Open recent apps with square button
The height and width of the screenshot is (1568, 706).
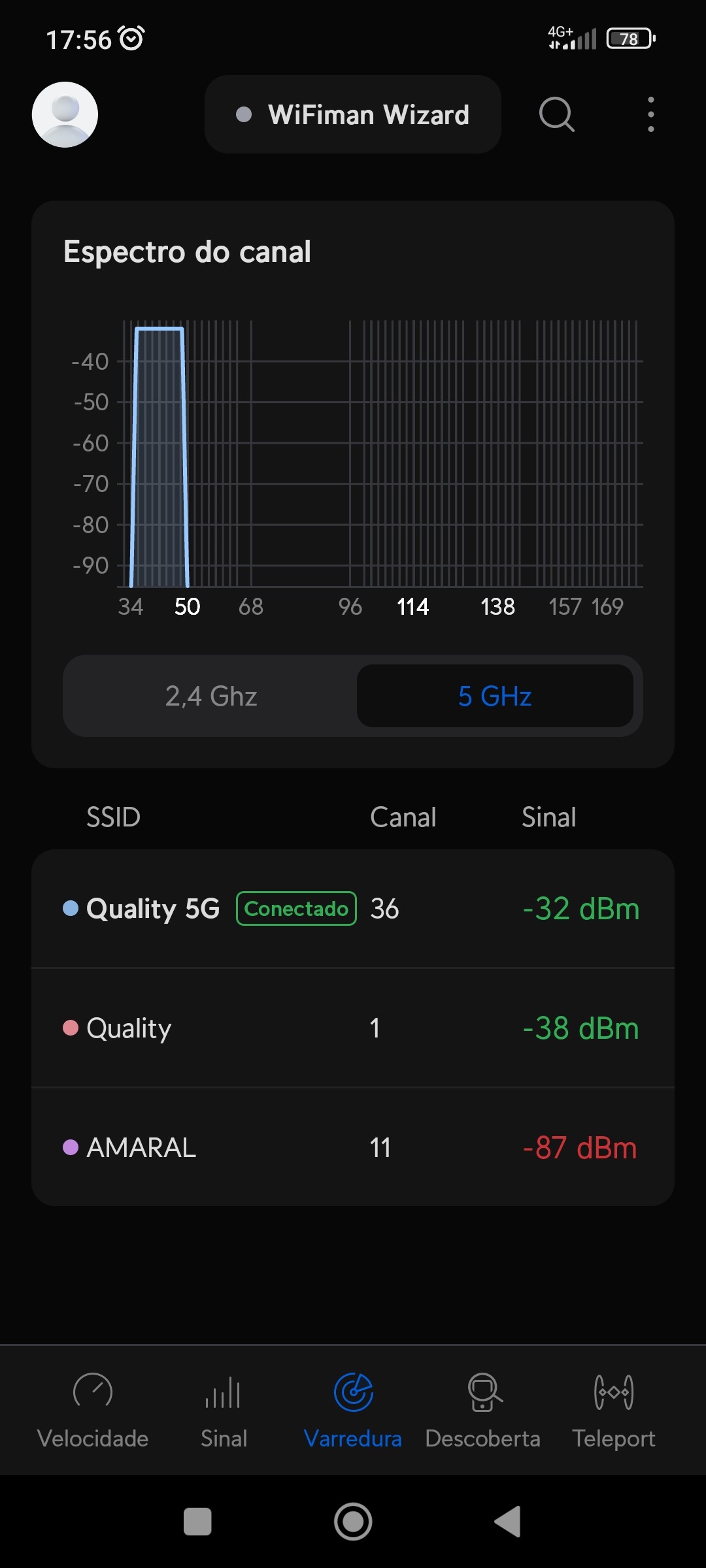click(197, 1522)
